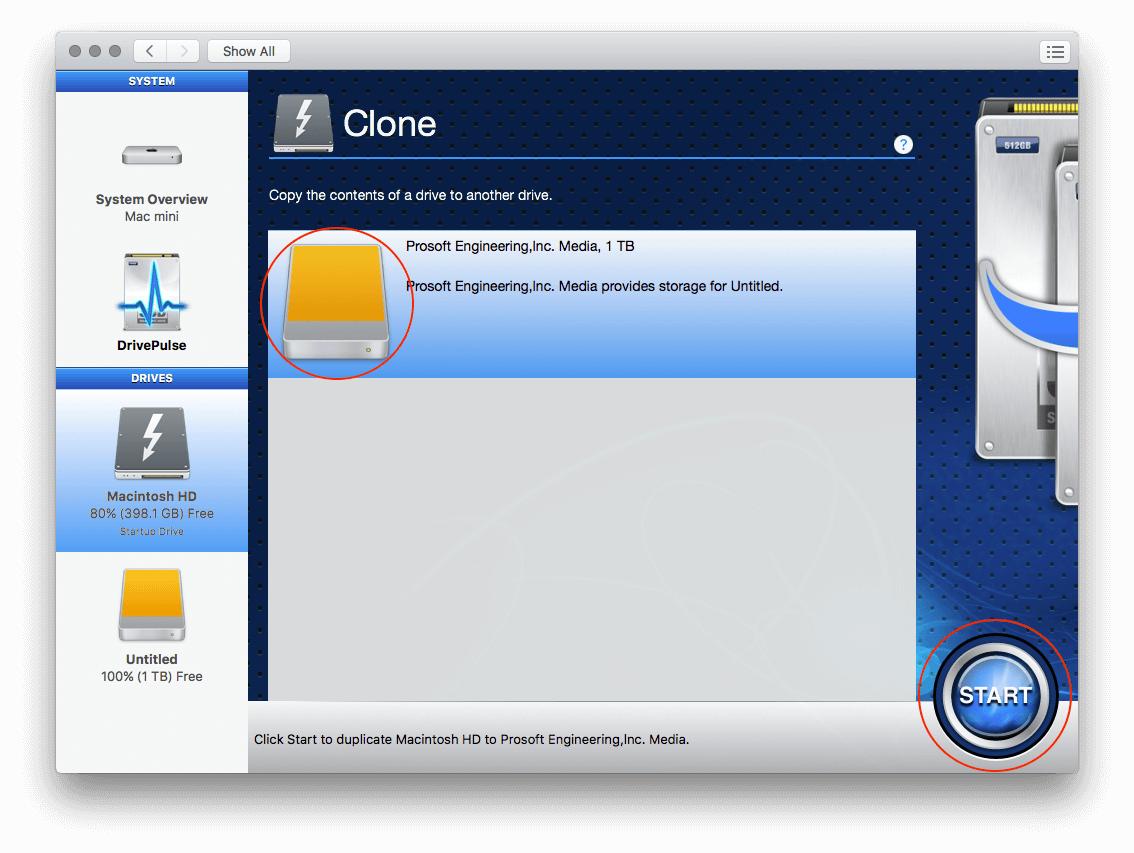1134x853 pixels.
Task: Click the Macintosh HD free space label
Action: coord(151,512)
